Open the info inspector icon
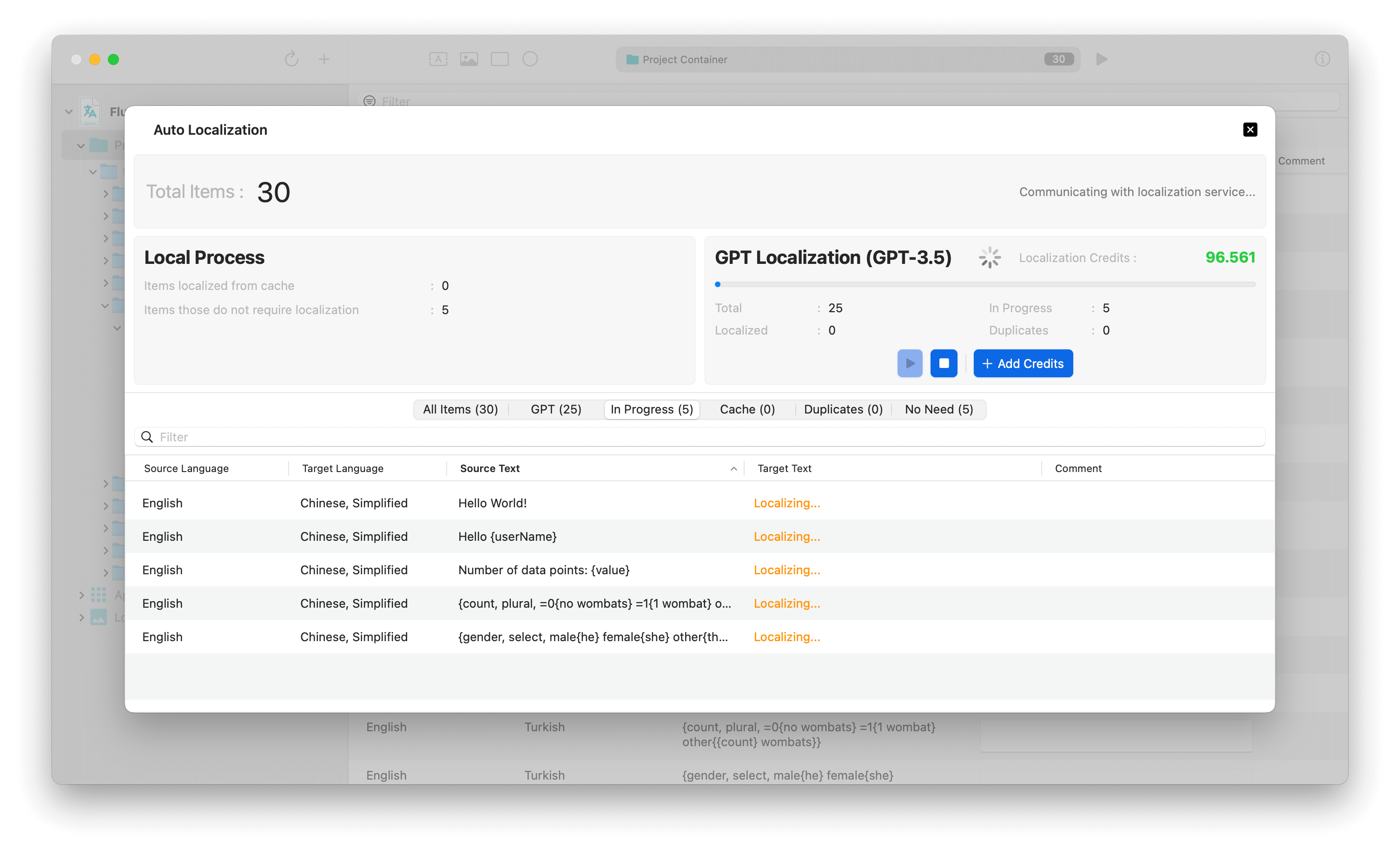 (1322, 59)
